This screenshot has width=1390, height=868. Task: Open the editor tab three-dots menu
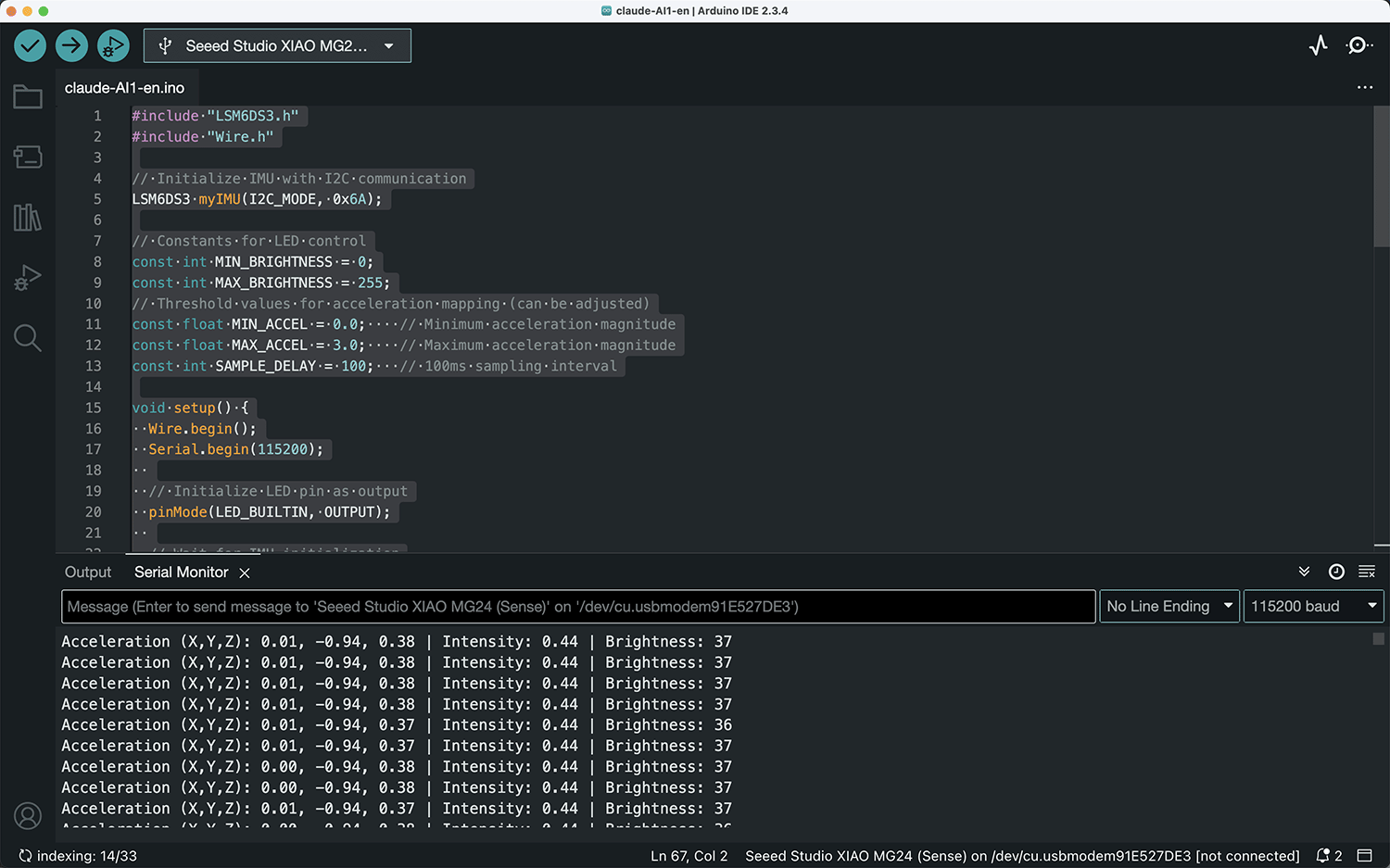(x=1365, y=87)
